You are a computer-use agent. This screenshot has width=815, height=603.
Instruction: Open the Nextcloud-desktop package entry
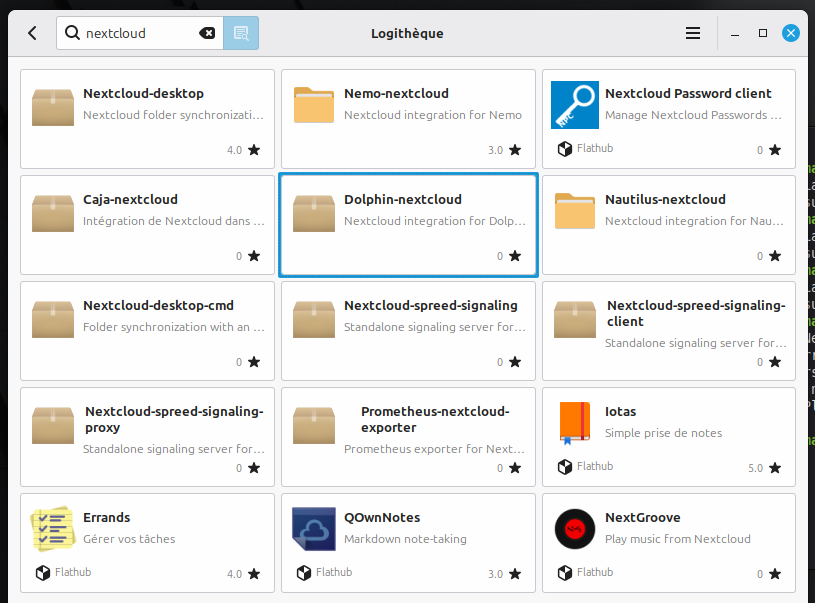[147, 118]
